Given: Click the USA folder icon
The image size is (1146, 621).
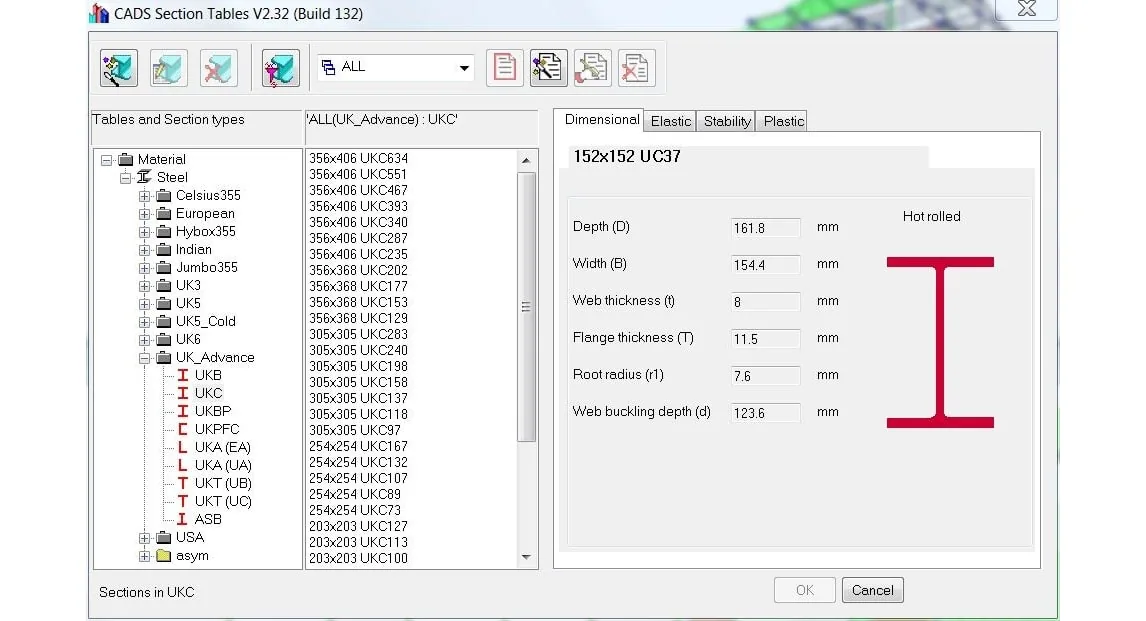Looking at the screenshot, I should pyautogui.click(x=164, y=538).
